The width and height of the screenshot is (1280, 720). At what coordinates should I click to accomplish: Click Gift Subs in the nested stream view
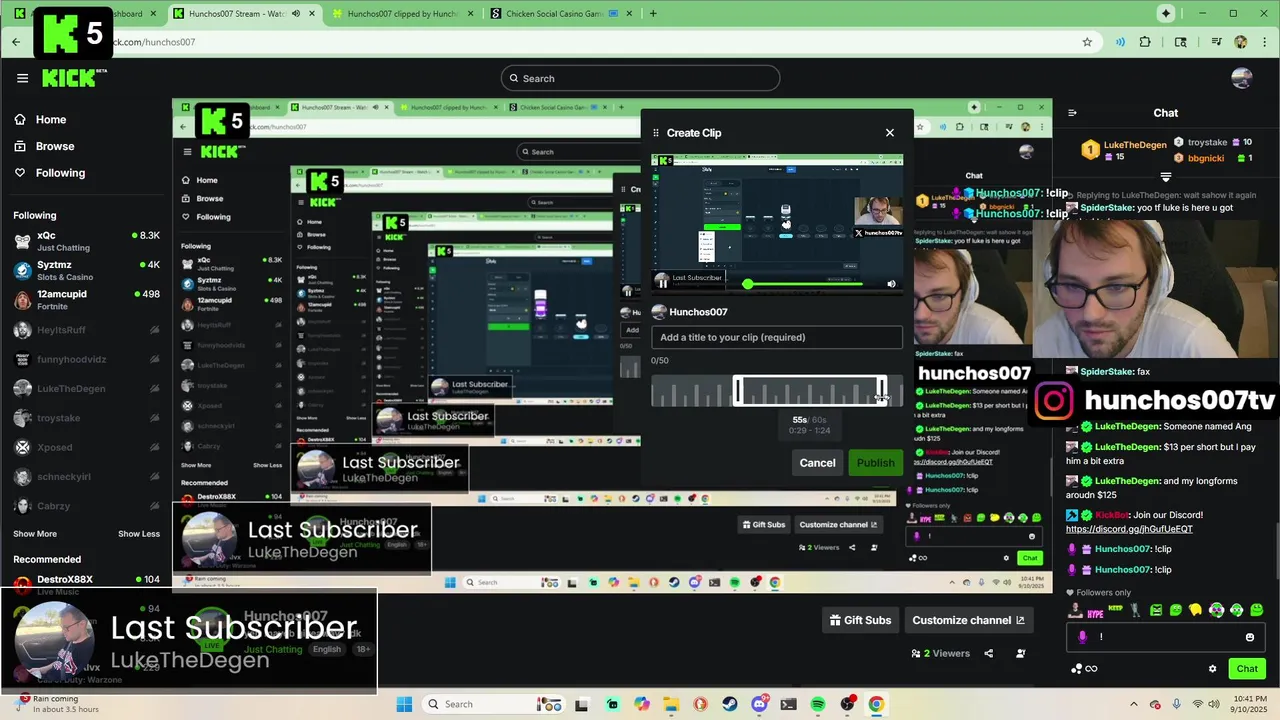tap(763, 524)
